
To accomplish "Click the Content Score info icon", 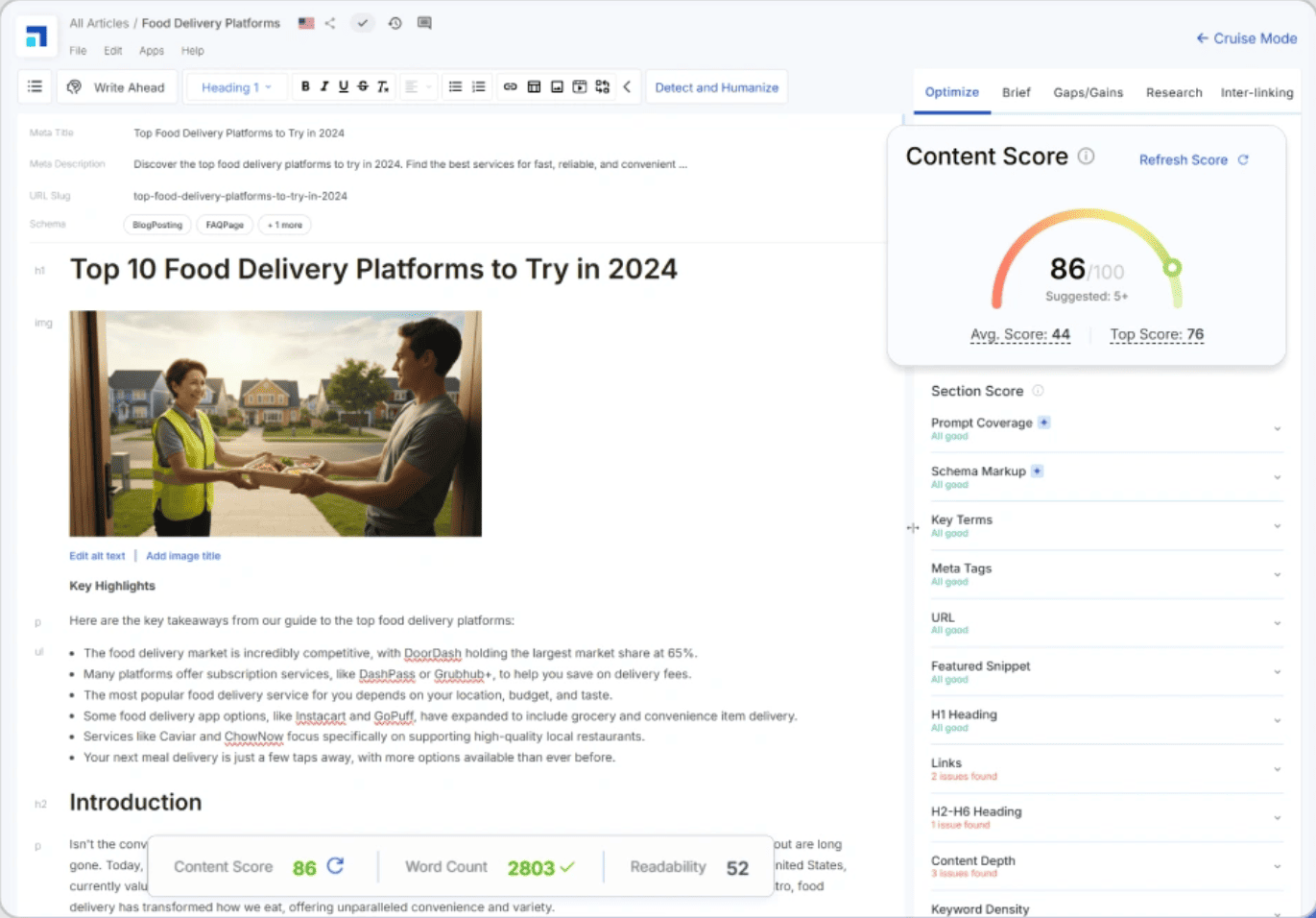I will (x=1086, y=157).
